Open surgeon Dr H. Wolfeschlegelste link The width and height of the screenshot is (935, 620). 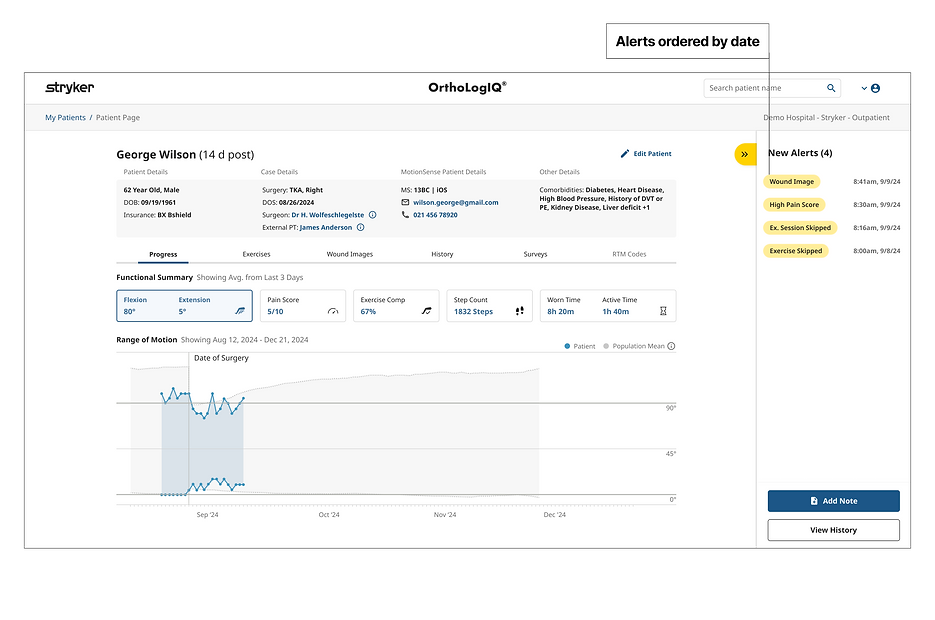327,215
